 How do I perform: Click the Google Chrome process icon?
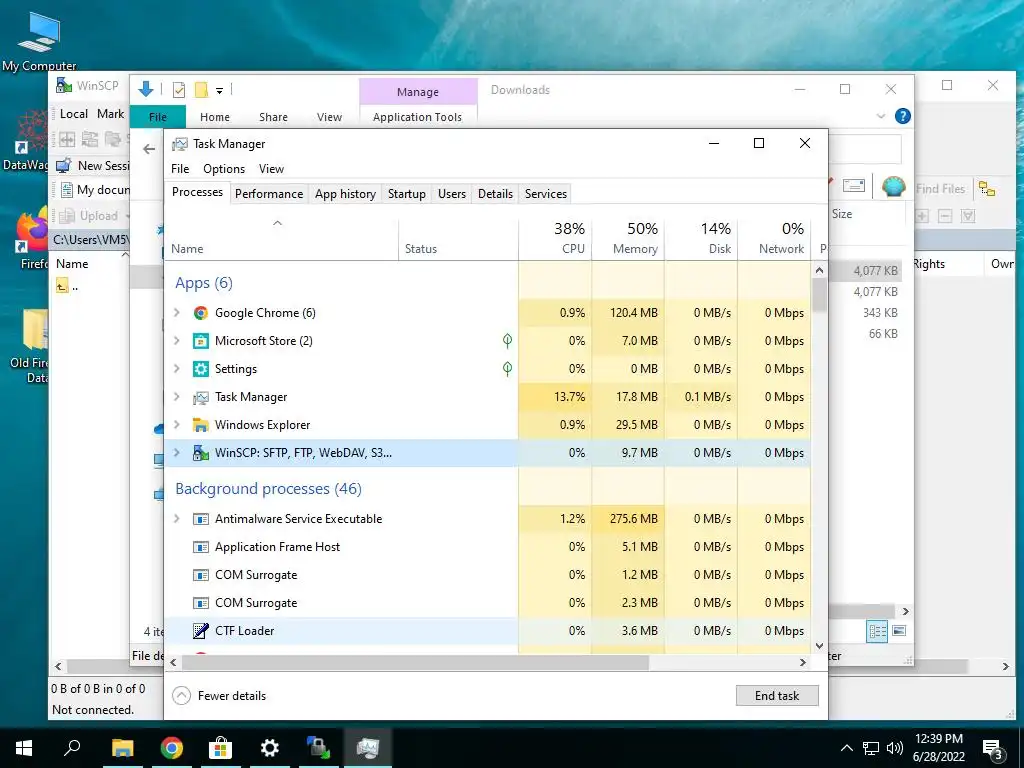[200, 313]
